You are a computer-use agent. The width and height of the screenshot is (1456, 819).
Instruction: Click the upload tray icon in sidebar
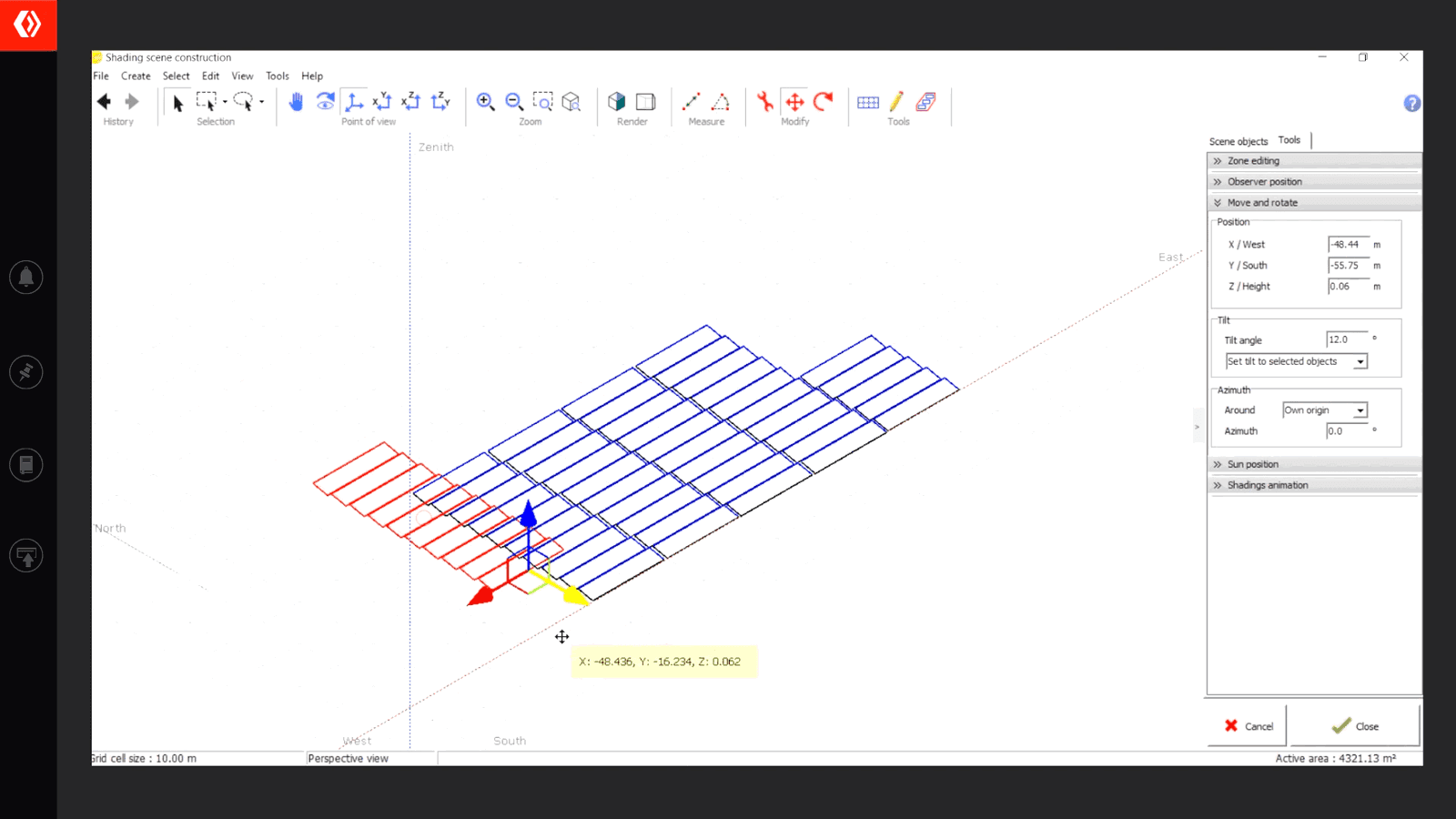tap(26, 556)
